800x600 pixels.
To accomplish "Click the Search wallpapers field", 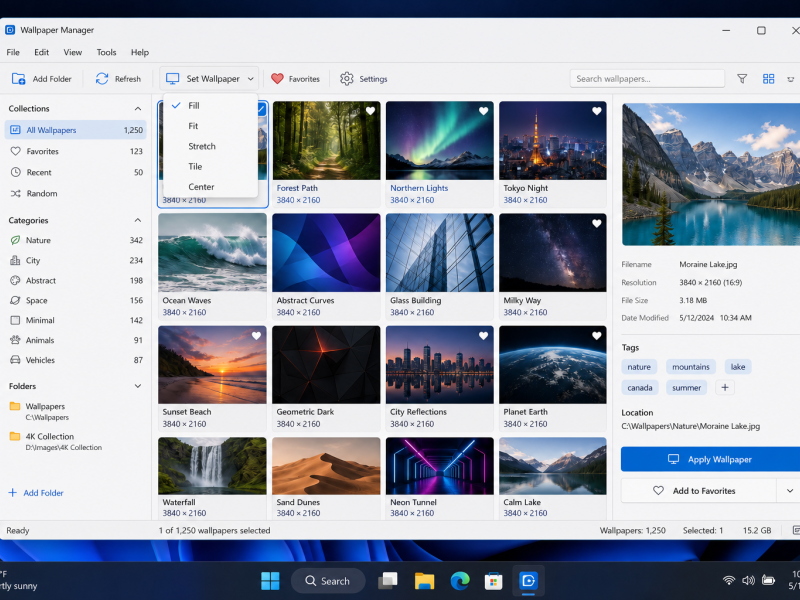I will coord(647,79).
